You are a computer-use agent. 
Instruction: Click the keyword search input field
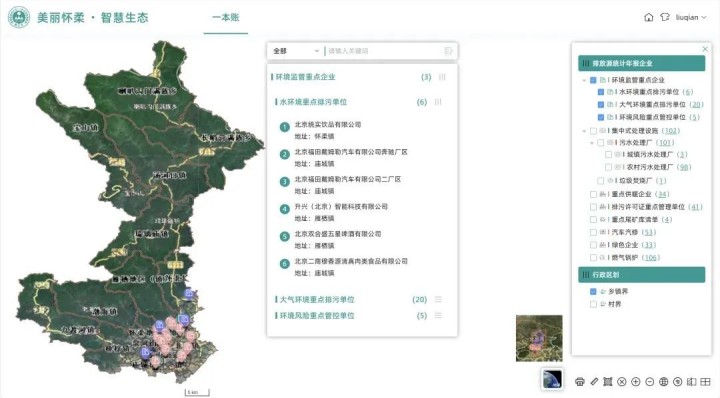(x=383, y=51)
